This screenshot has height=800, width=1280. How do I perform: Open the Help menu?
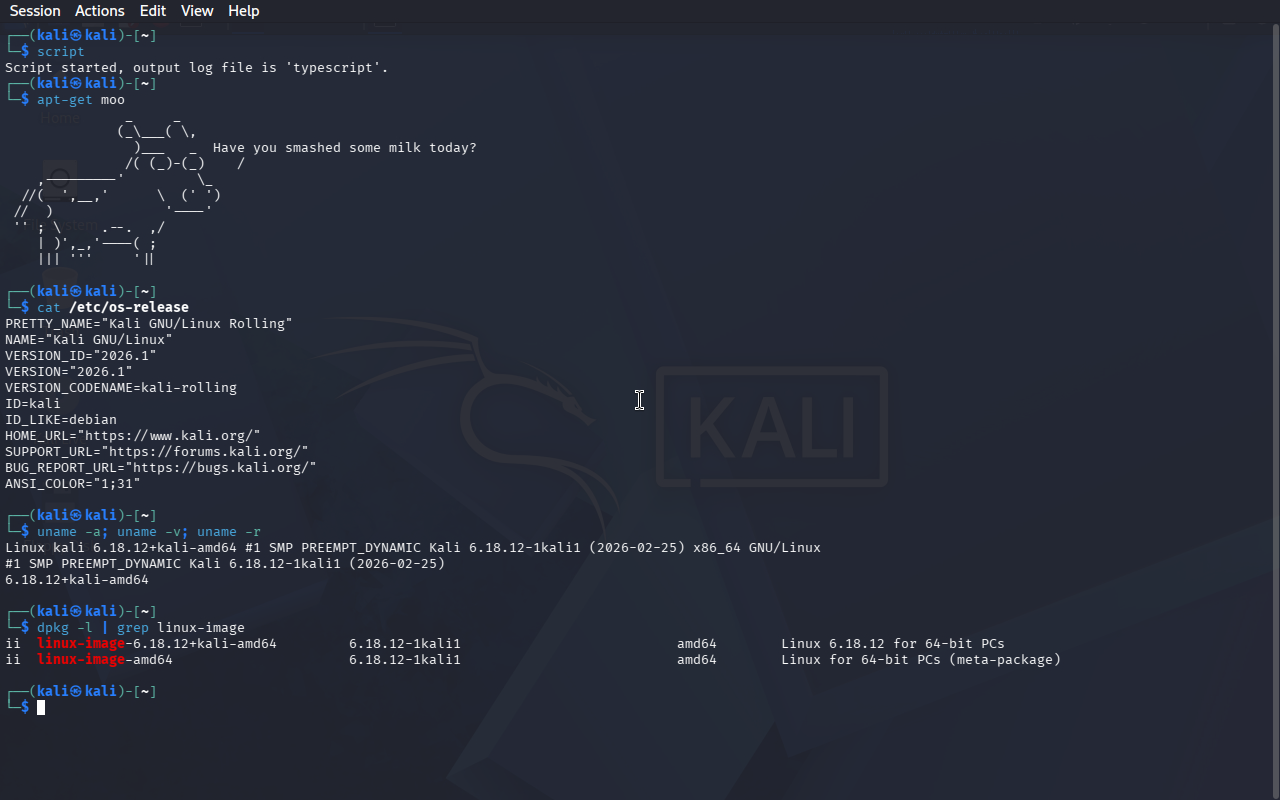(x=243, y=11)
